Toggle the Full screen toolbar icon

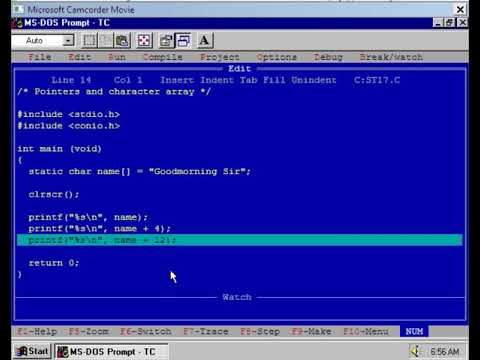coord(144,41)
